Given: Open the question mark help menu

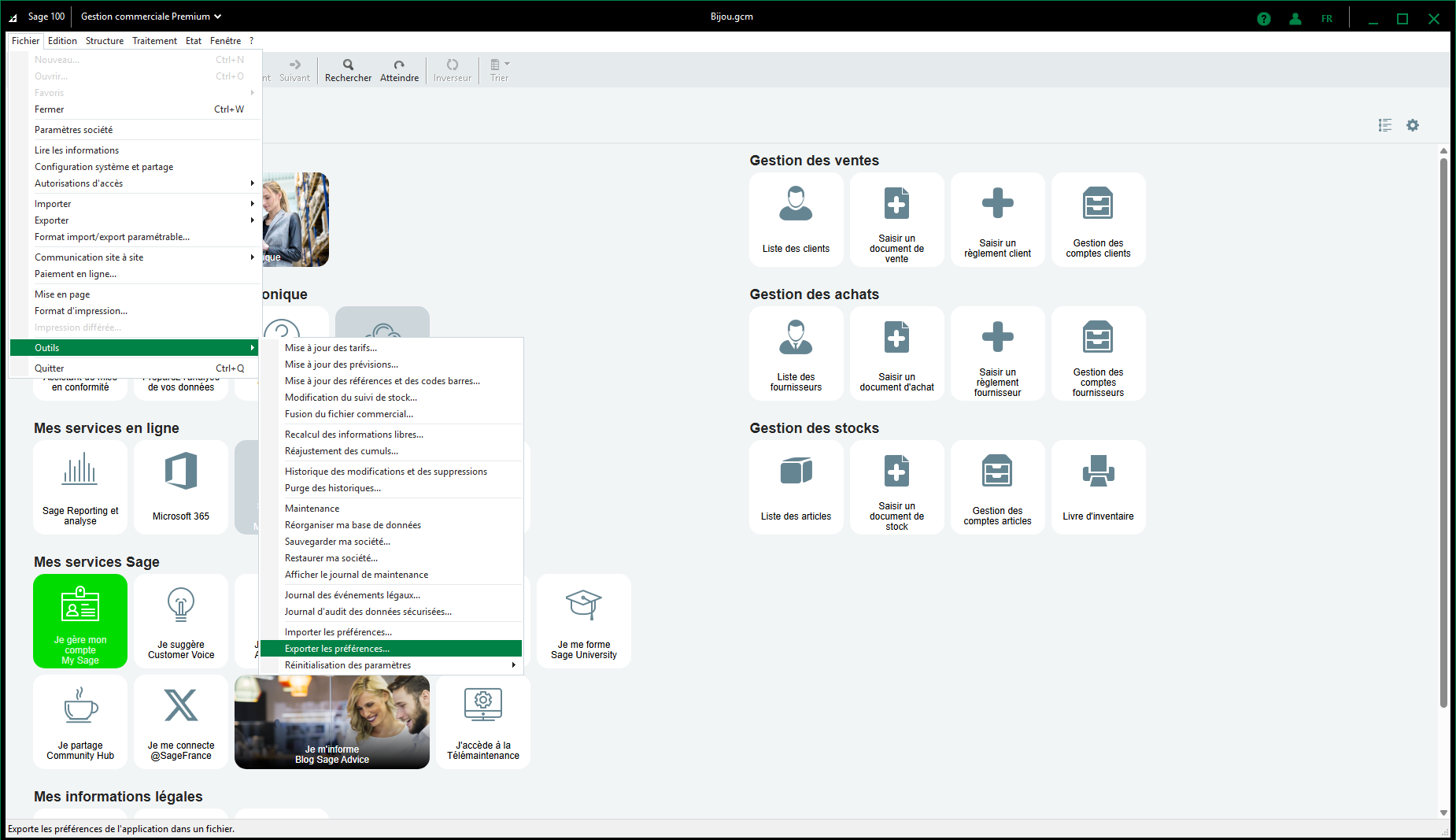Looking at the screenshot, I should [252, 41].
